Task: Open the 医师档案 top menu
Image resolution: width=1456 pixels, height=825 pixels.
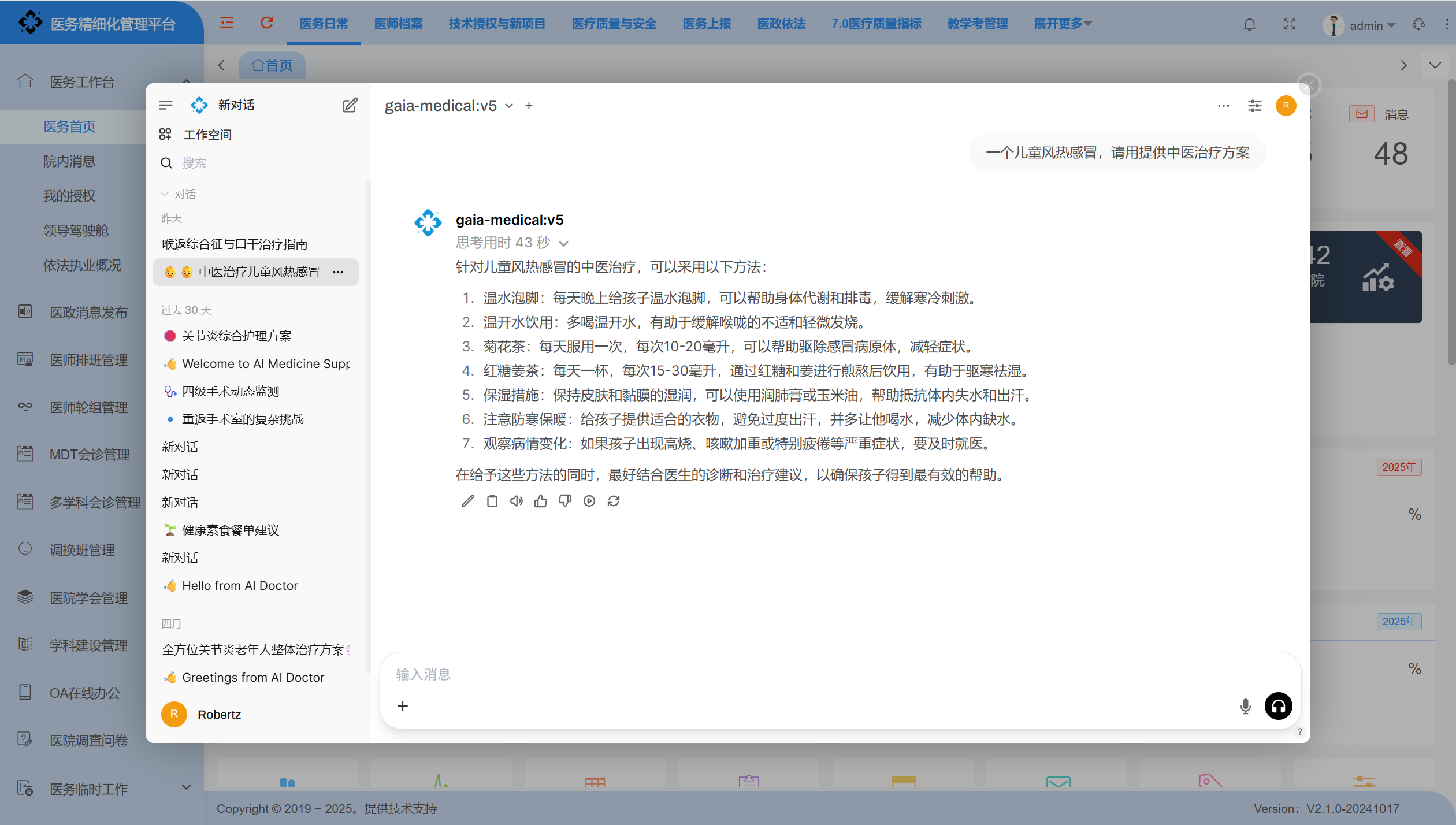Action: pyautogui.click(x=398, y=24)
